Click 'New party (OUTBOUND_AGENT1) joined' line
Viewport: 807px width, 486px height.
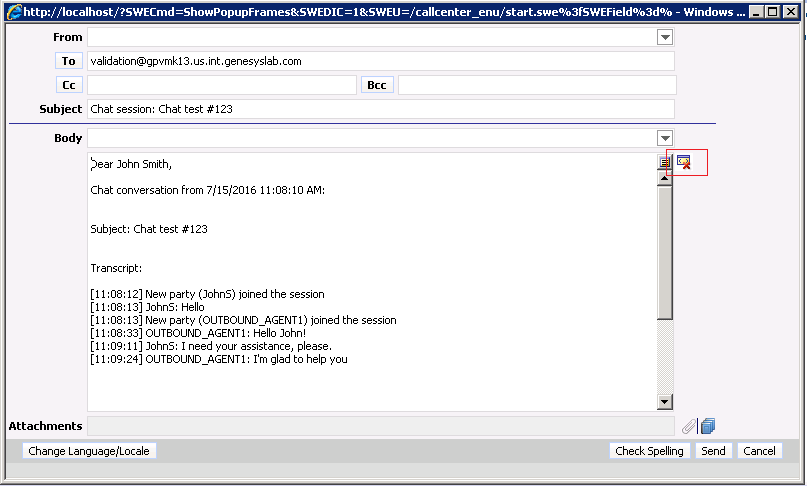click(243, 320)
